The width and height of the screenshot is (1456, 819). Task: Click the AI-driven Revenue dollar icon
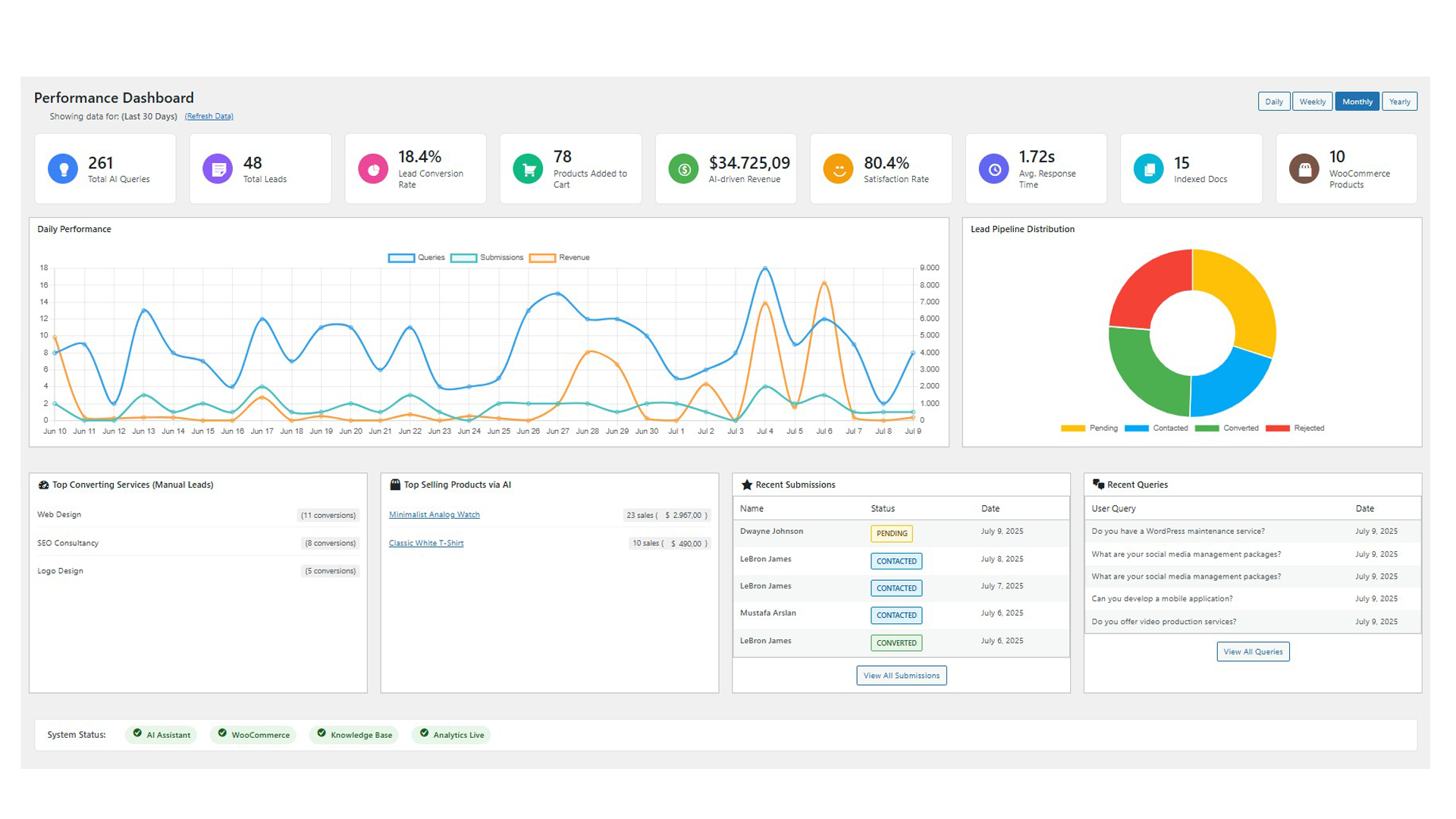[683, 168]
